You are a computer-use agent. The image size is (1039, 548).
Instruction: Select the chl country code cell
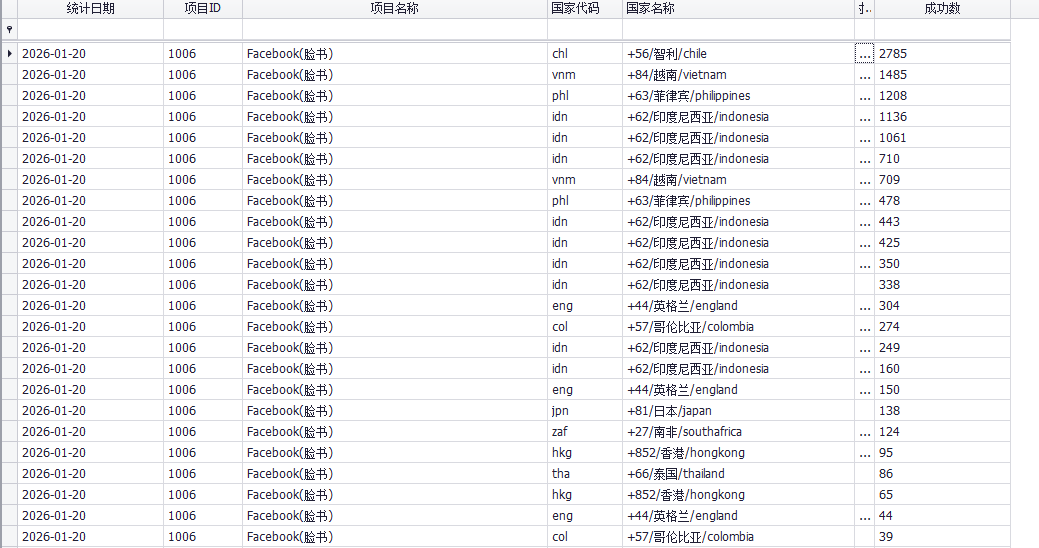tap(584, 54)
